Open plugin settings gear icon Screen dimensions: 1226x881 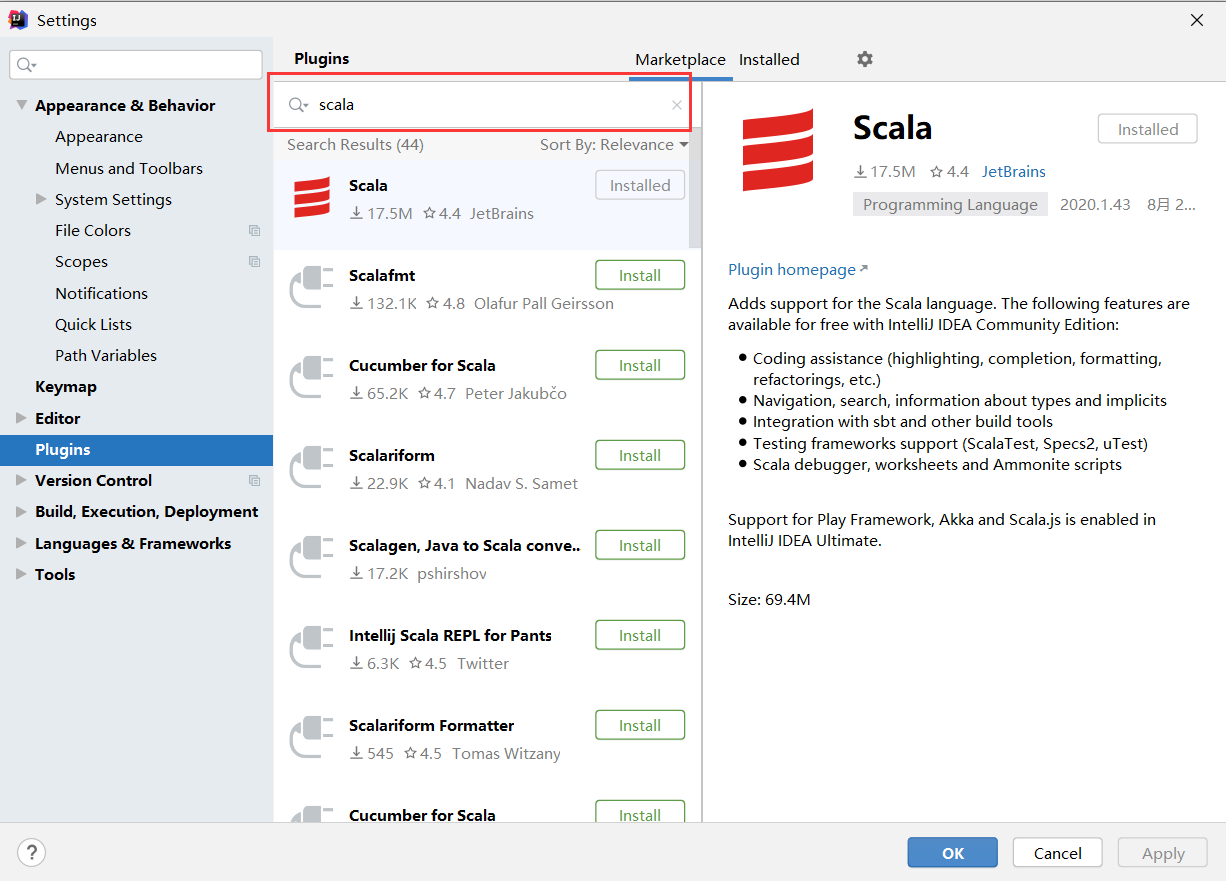click(x=865, y=59)
